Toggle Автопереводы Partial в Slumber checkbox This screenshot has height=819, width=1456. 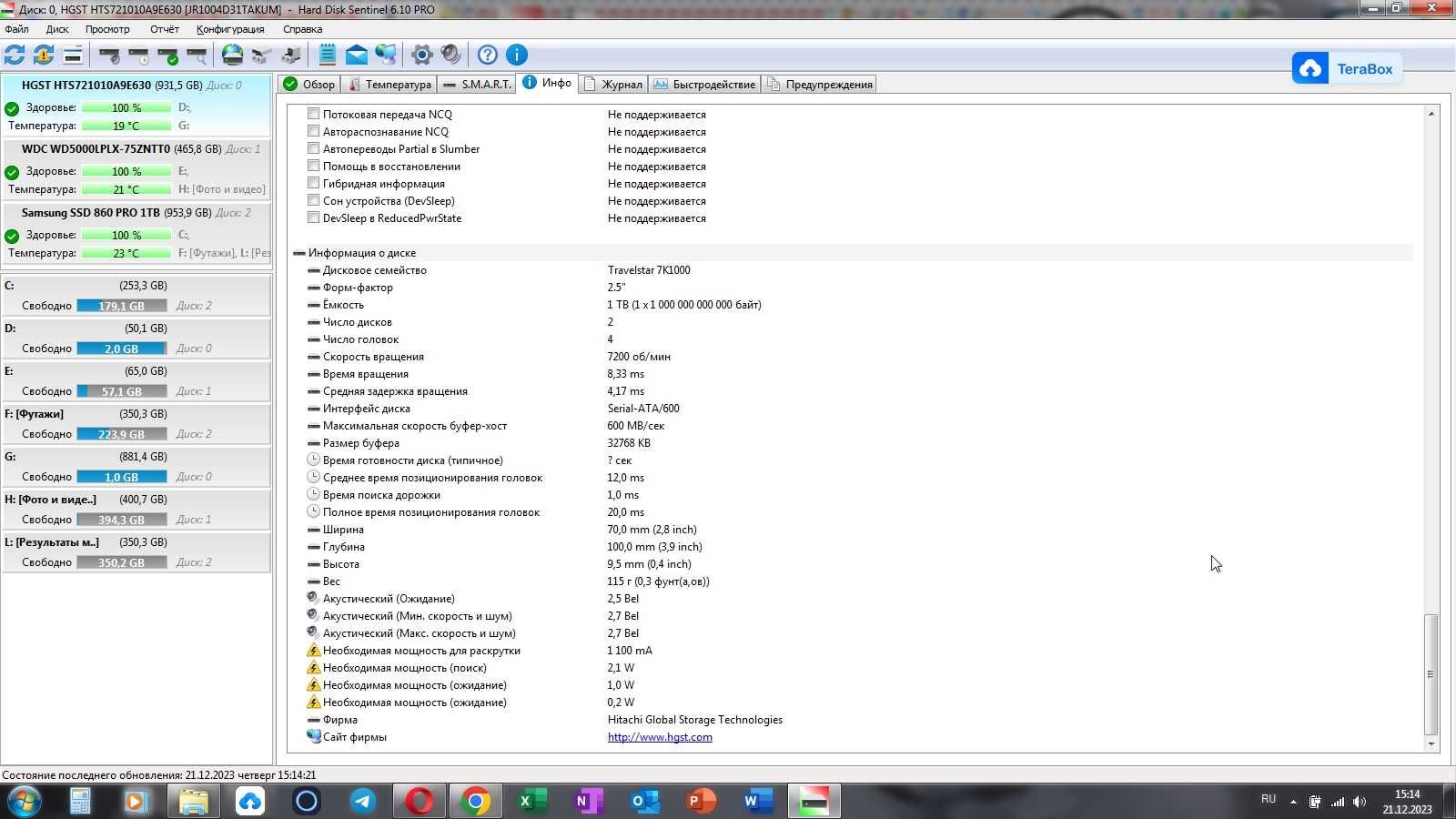[313, 148]
